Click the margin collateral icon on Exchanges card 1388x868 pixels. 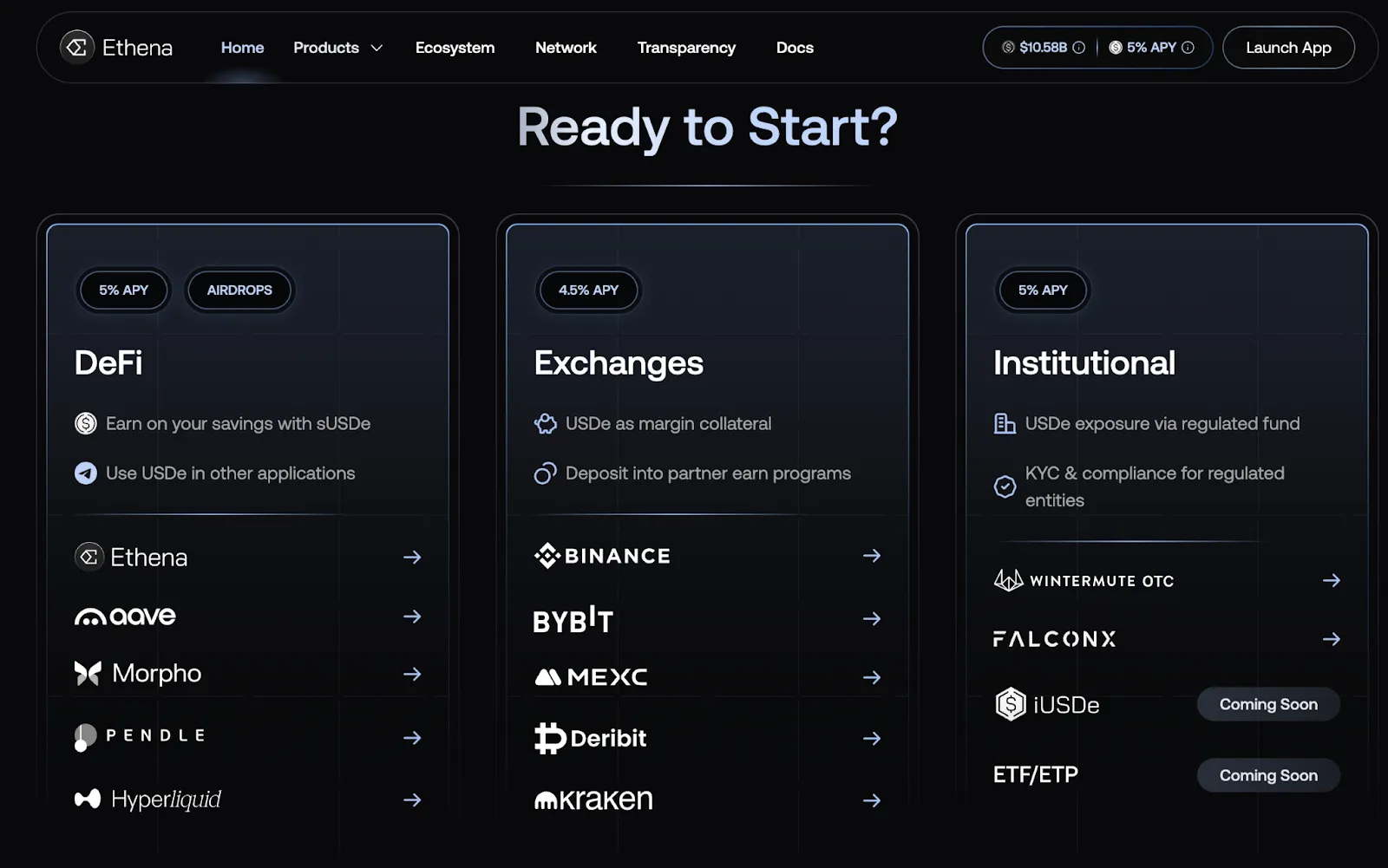(x=545, y=423)
